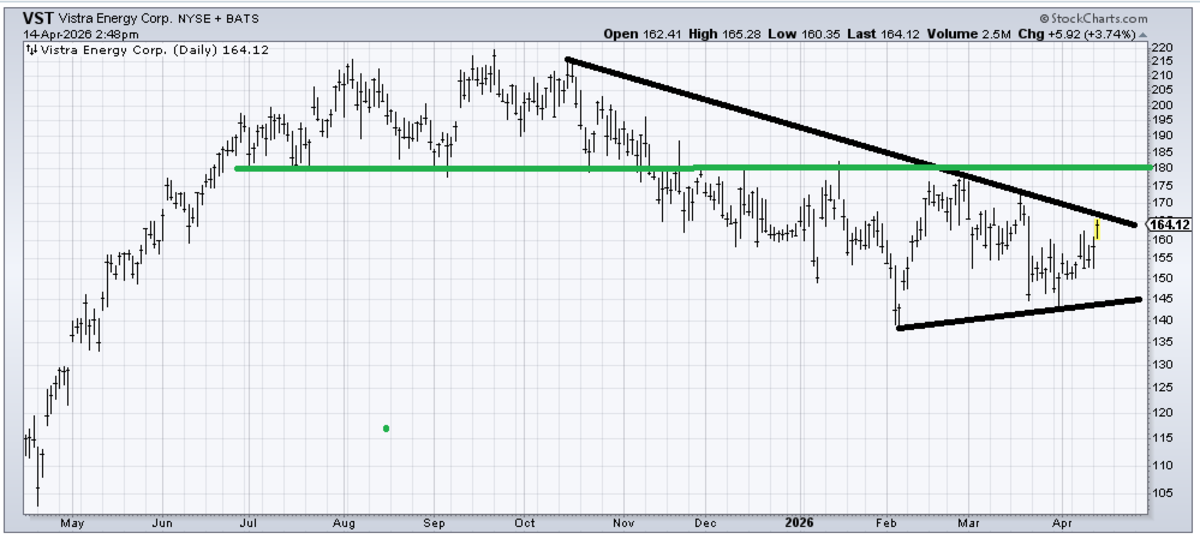Click the 220 label on price axis

tap(1161, 47)
